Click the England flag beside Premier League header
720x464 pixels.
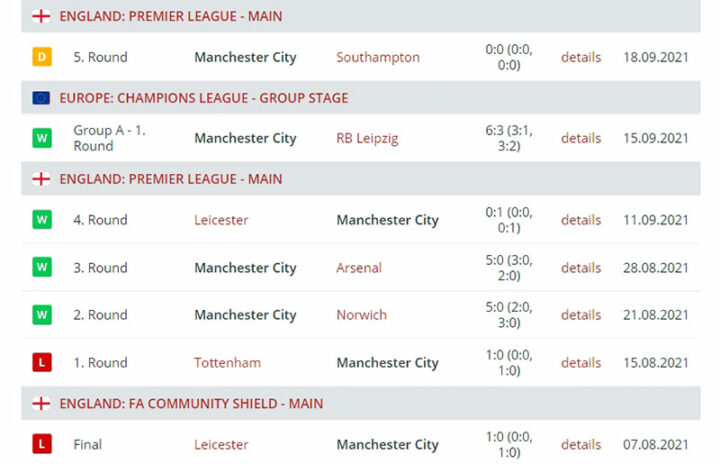pos(41,16)
